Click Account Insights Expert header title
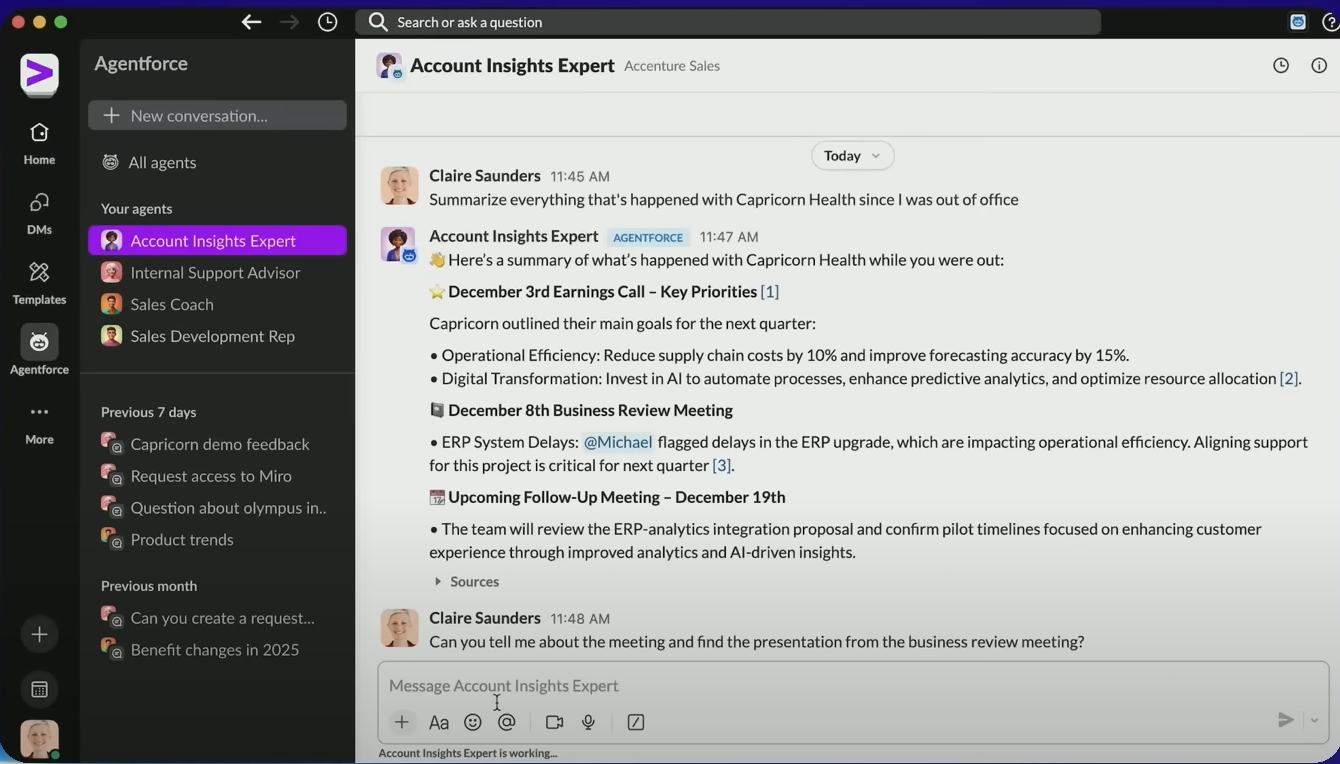Image resolution: width=1340 pixels, height=764 pixels. coord(512,65)
